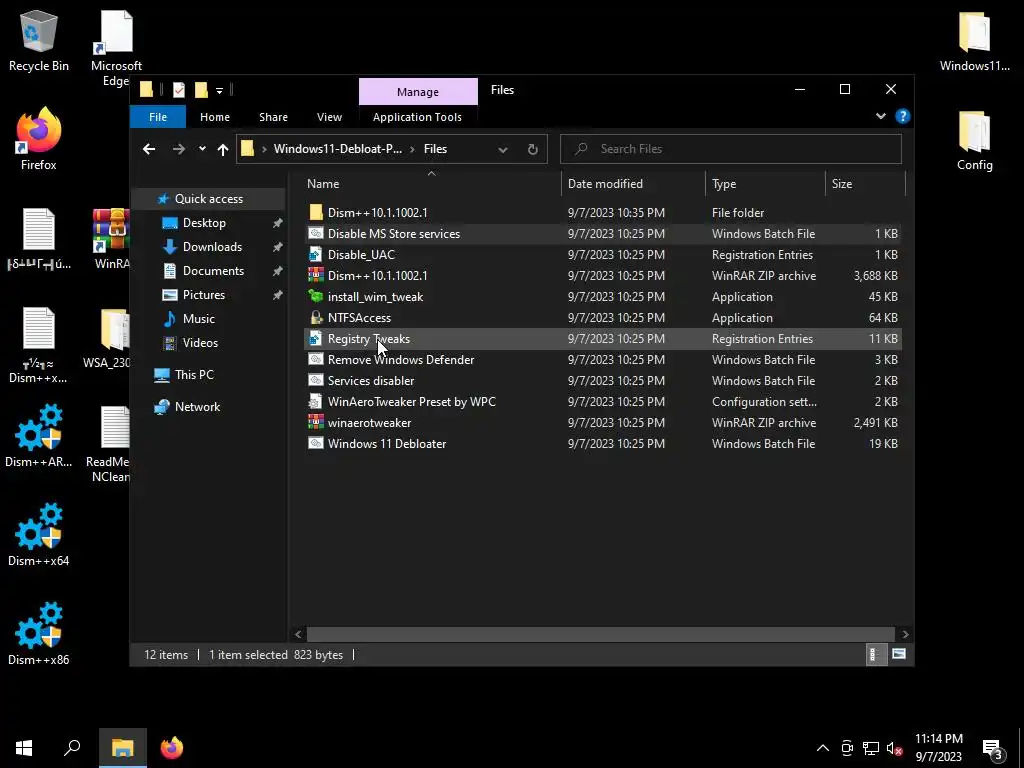Open the Home ribbon tab
1024x768 pixels.
[x=215, y=117]
